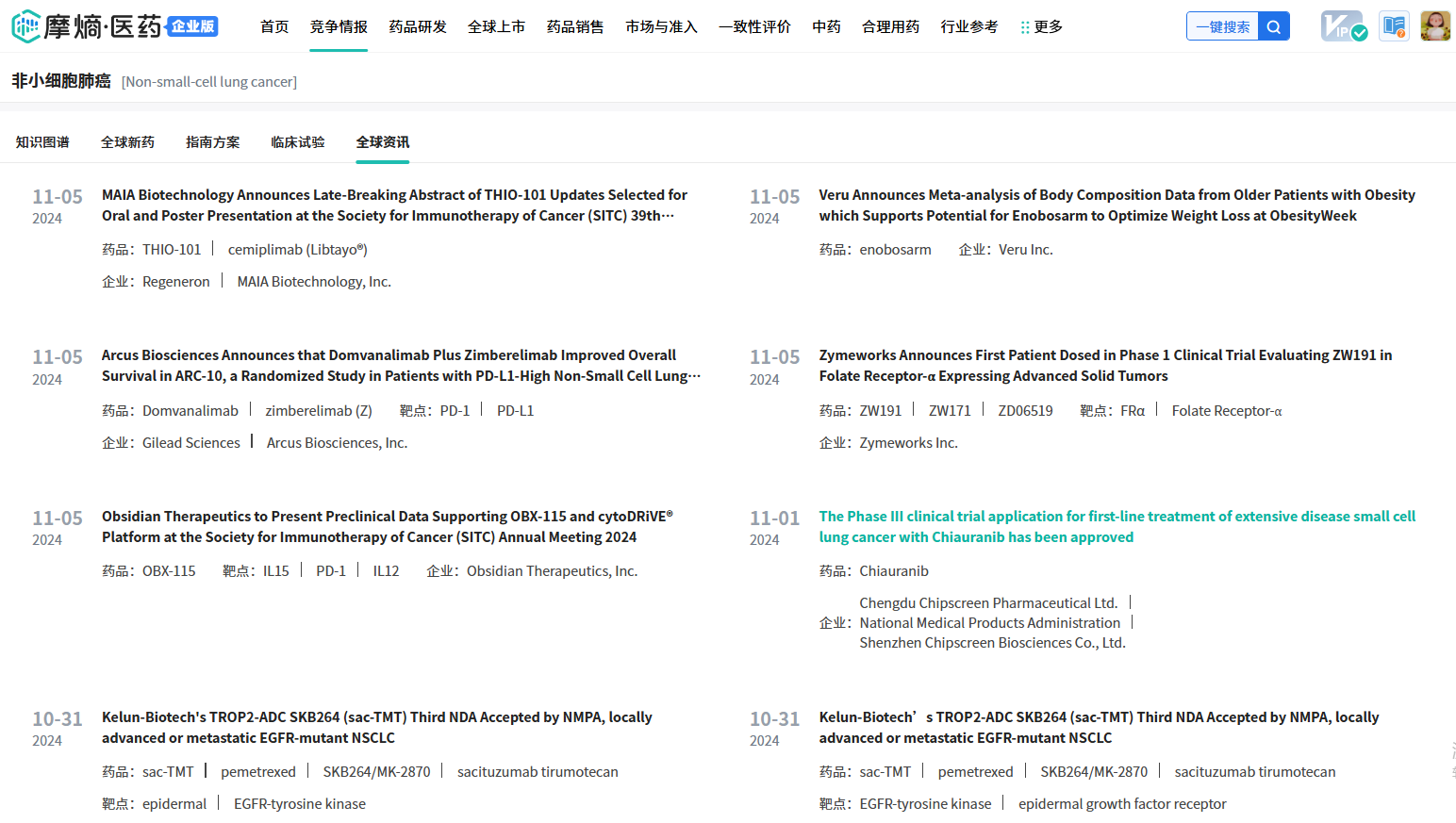The width and height of the screenshot is (1456, 823).
Task: Click the Arcus Biosciences, Inc. company tag
Action: pyautogui.click(x=337, y=443)
